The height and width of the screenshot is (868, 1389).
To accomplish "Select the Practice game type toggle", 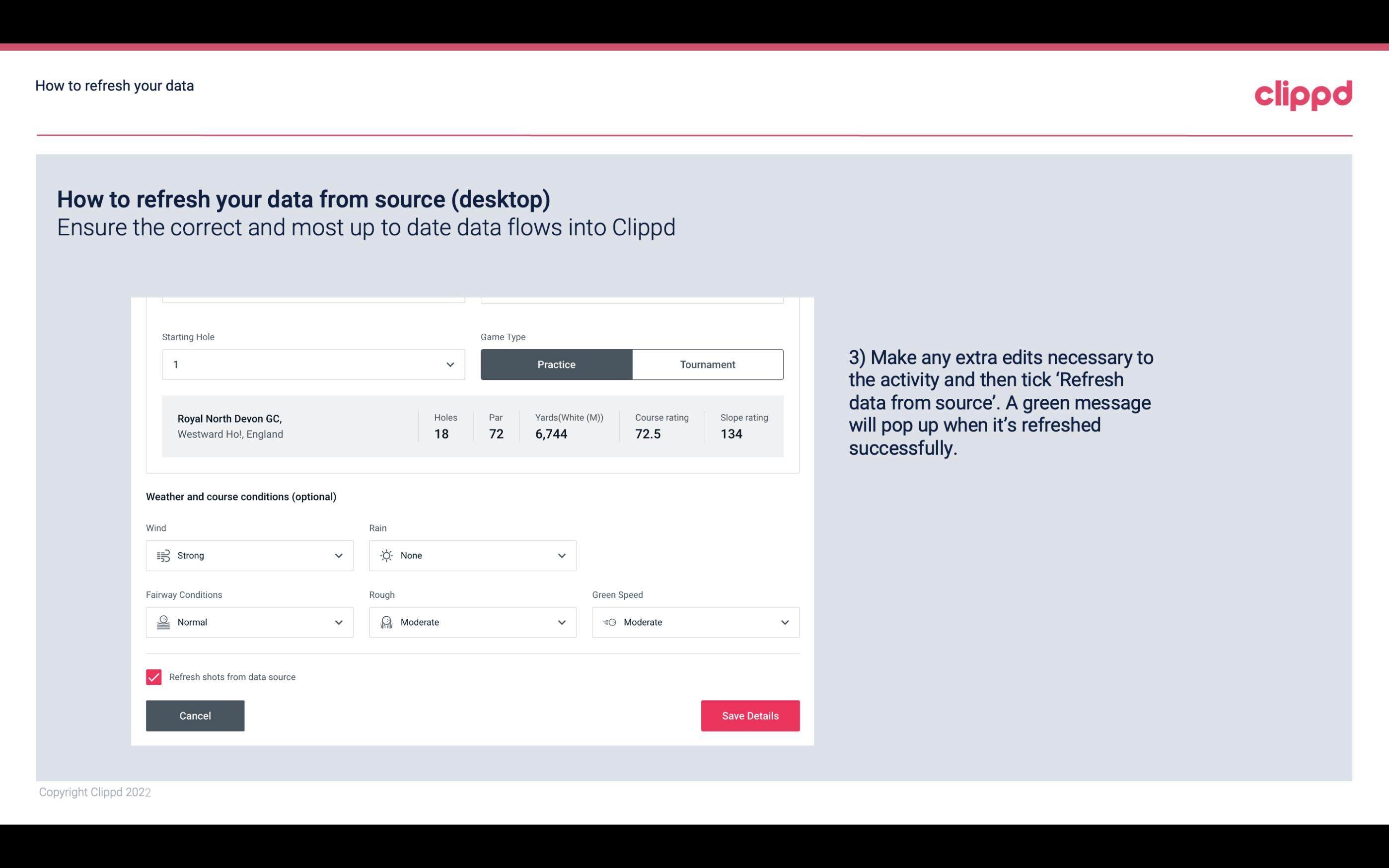I will 556,364.
